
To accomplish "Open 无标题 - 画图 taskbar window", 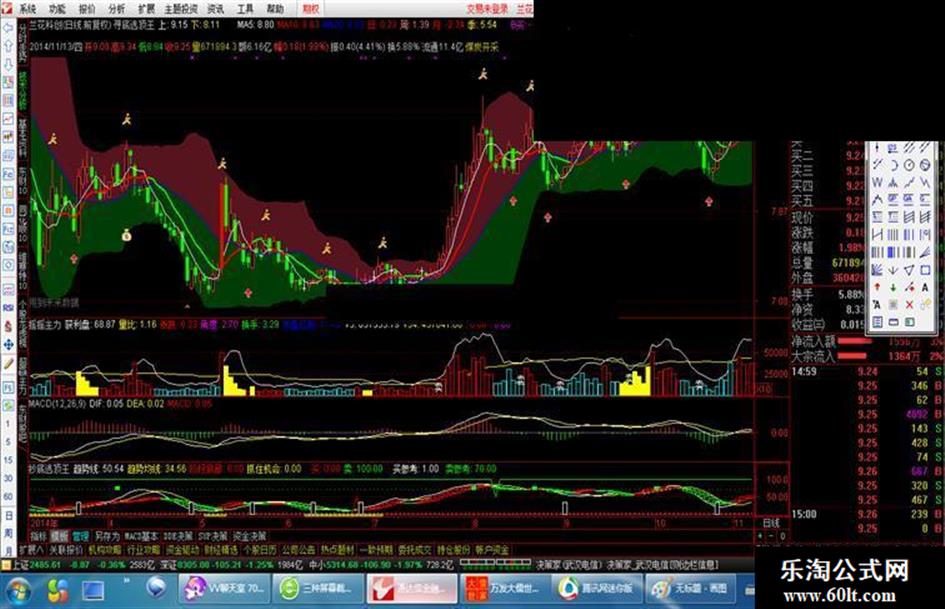I will click(x=691, y=589).
